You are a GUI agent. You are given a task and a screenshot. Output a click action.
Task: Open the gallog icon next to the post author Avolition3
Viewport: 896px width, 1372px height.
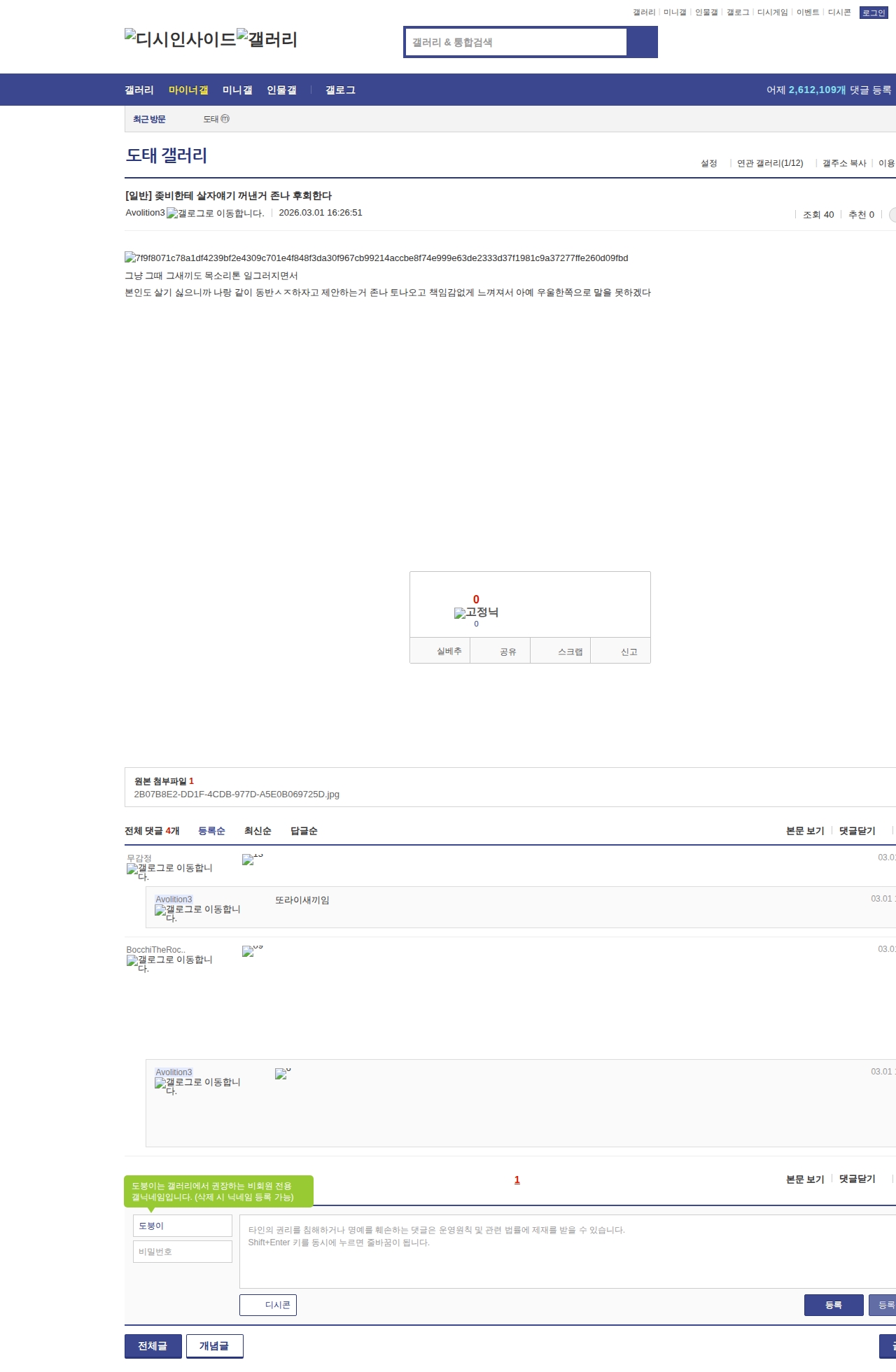[216, 213]
